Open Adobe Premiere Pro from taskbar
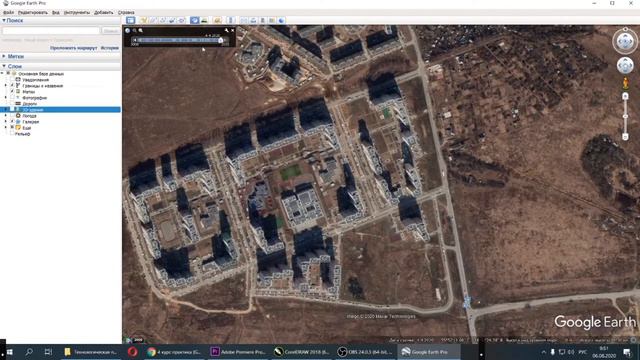 point(238,352)
